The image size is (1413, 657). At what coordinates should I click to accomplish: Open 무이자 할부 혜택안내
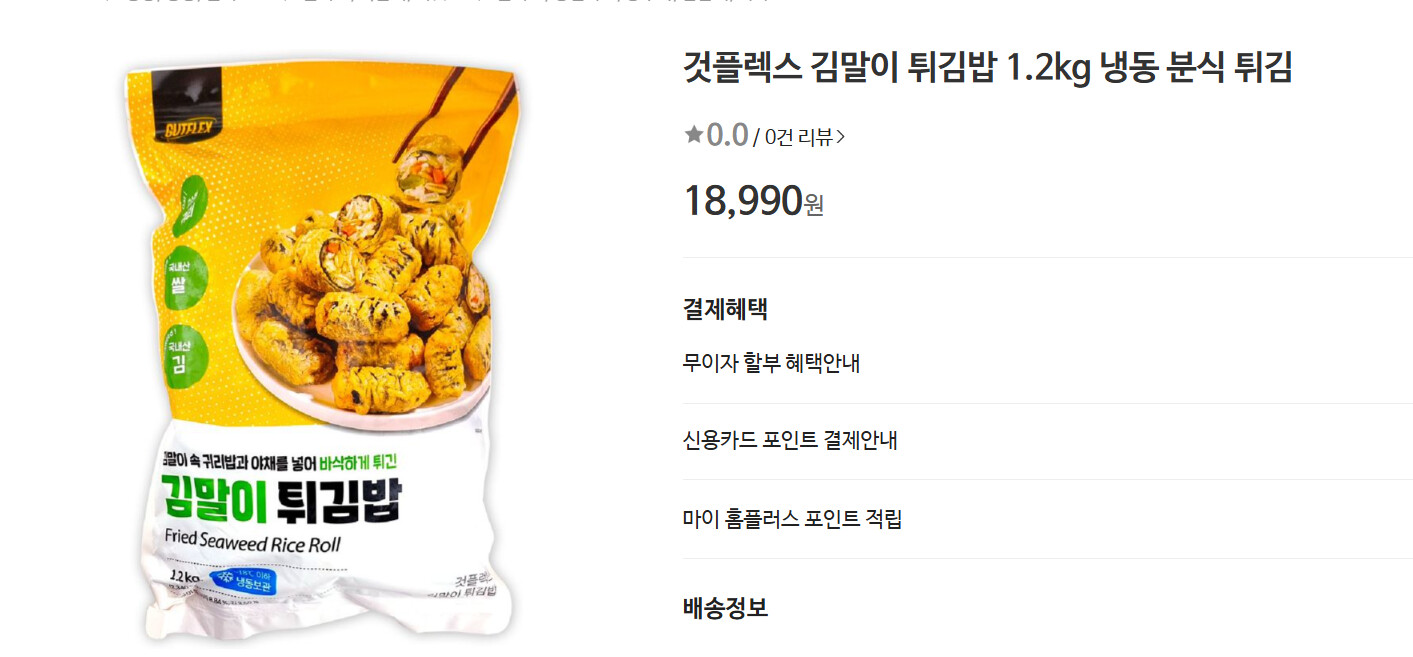[x=771, y=363]
